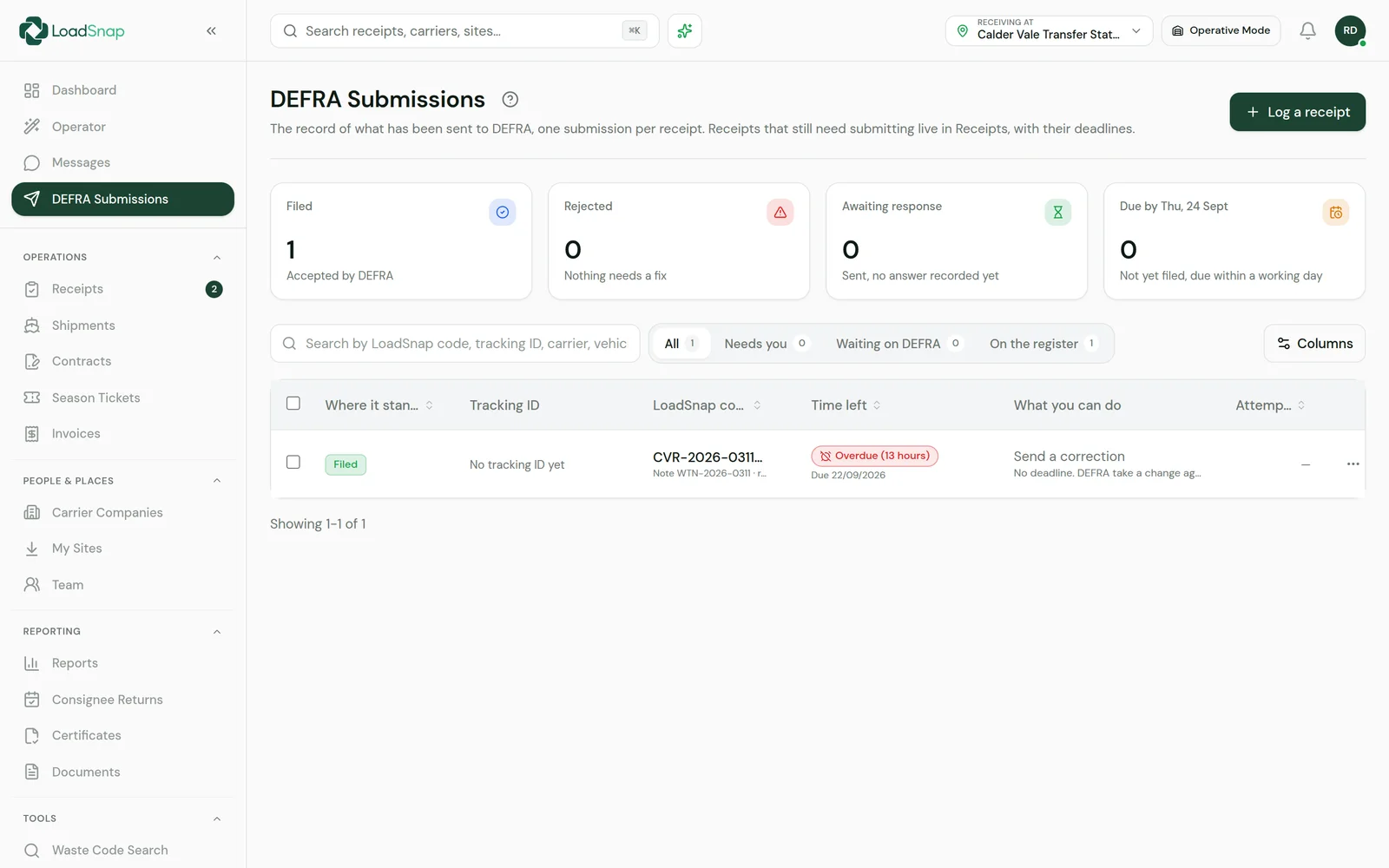The image size is (1389, 868).
Task: Toggle Operative Mode button
Action: pos(1221,31)
